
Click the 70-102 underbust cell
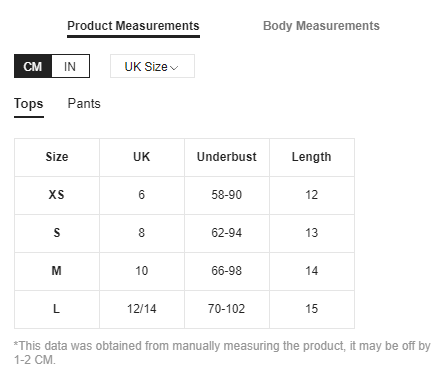tap(227, 309)
